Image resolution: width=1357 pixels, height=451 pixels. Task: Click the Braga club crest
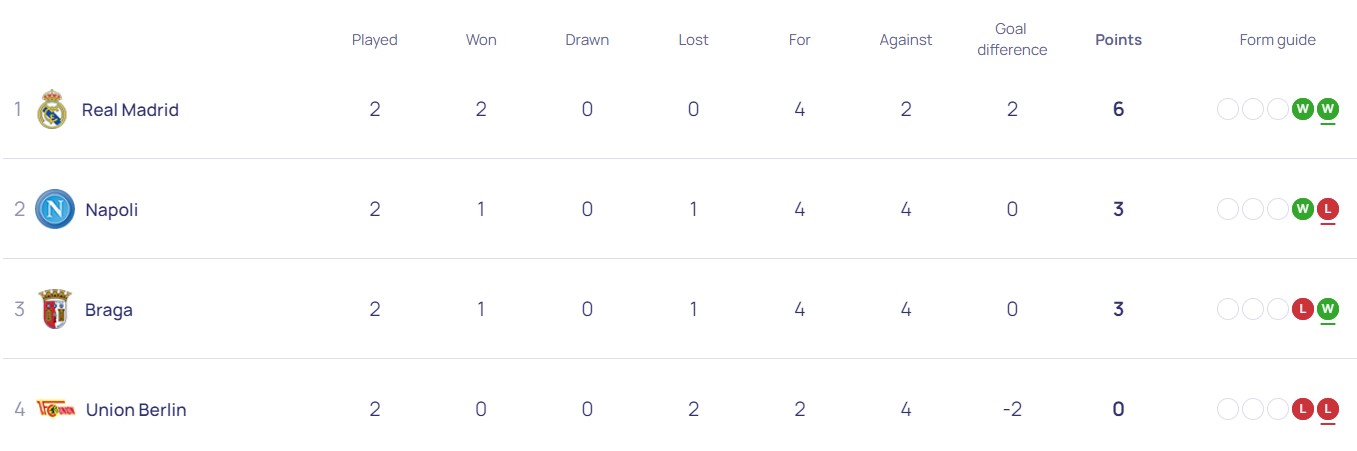tap(55, 310)
